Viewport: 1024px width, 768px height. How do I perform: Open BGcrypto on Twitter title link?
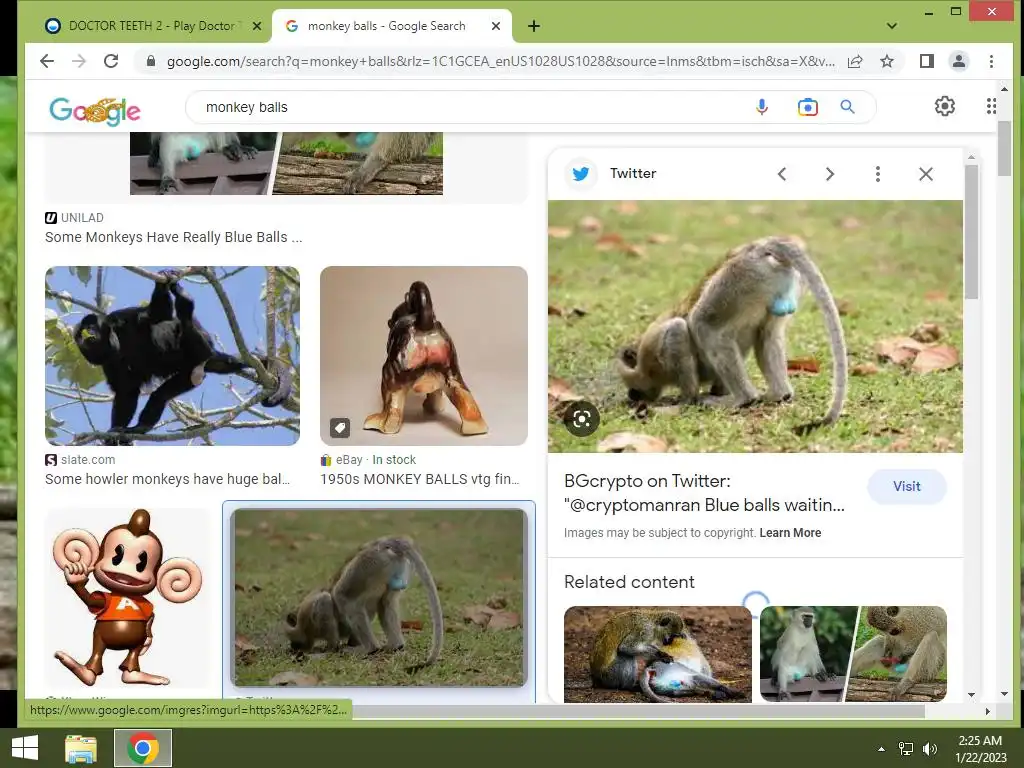(704, 493)
